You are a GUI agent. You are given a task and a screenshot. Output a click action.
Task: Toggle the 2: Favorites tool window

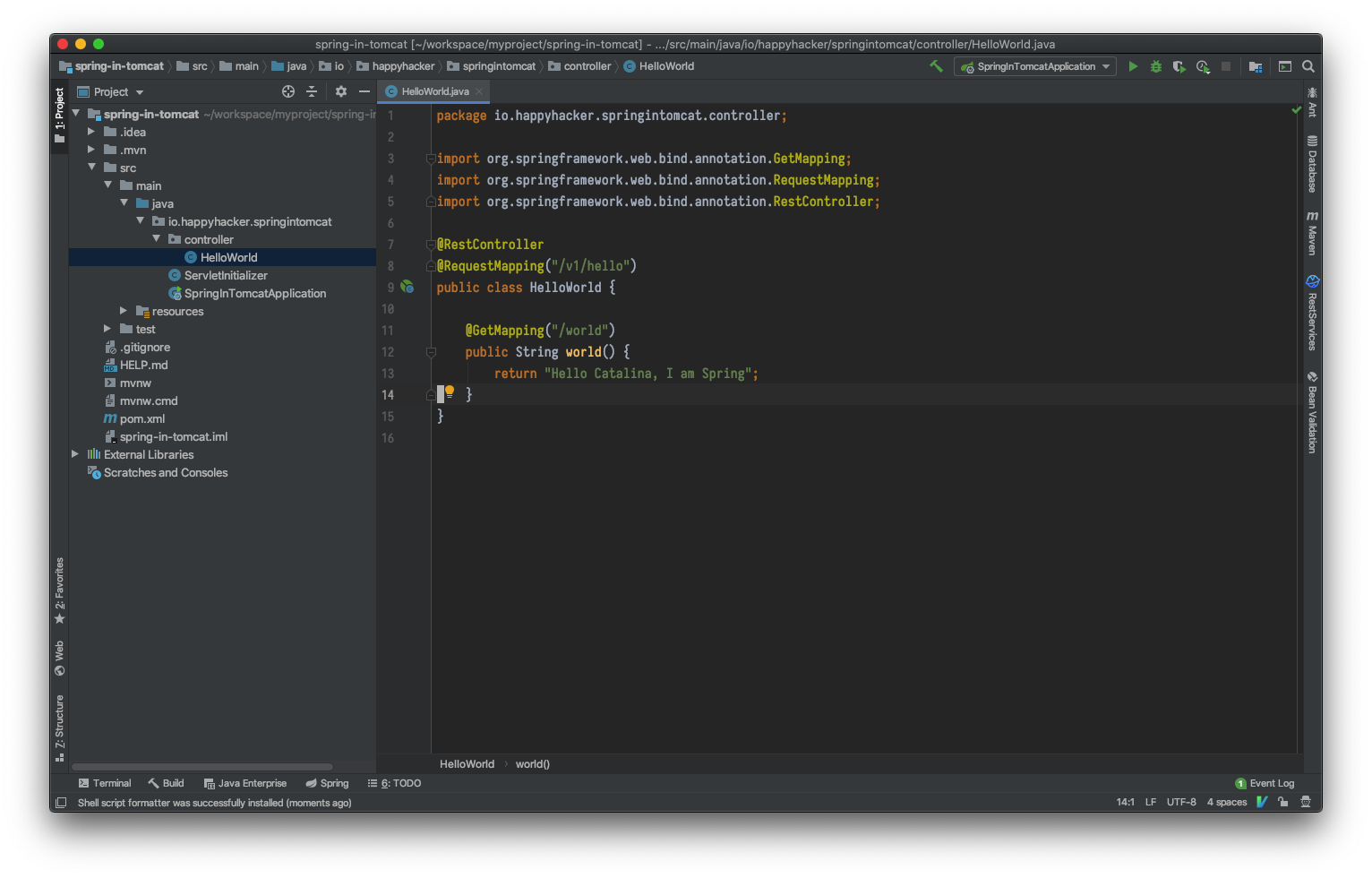(x=60, y=590)
